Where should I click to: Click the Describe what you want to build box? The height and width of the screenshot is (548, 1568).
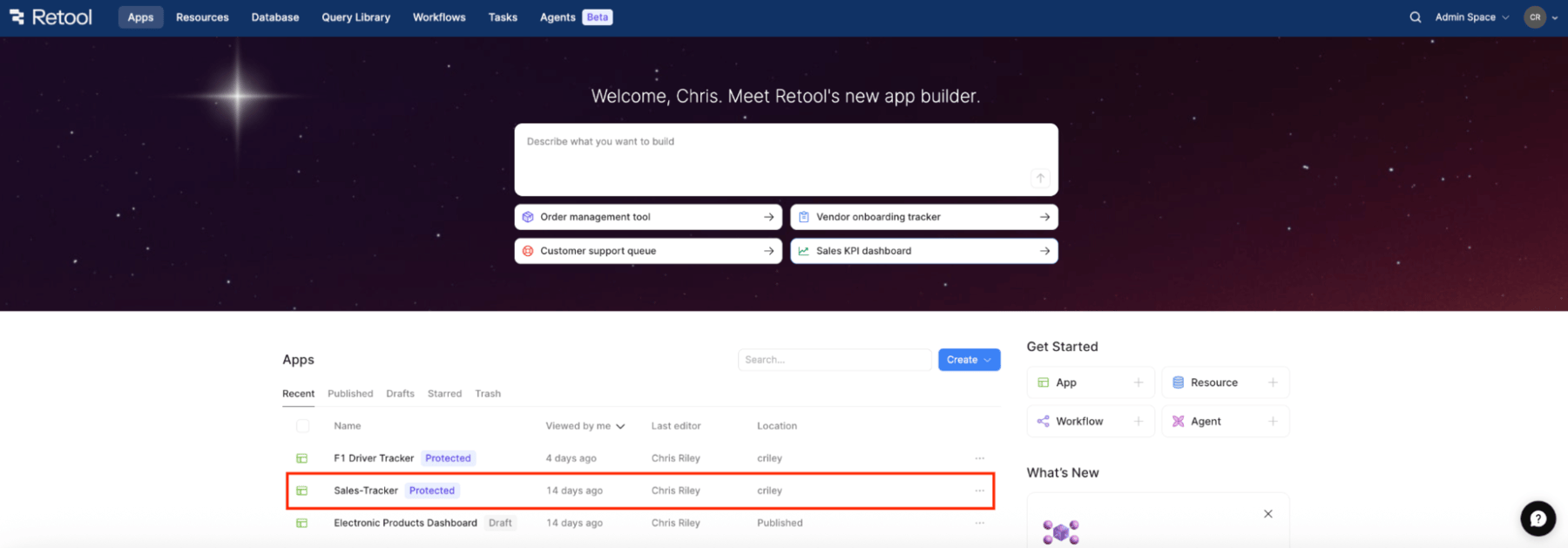pyautogui.click(x=786, y=159)
